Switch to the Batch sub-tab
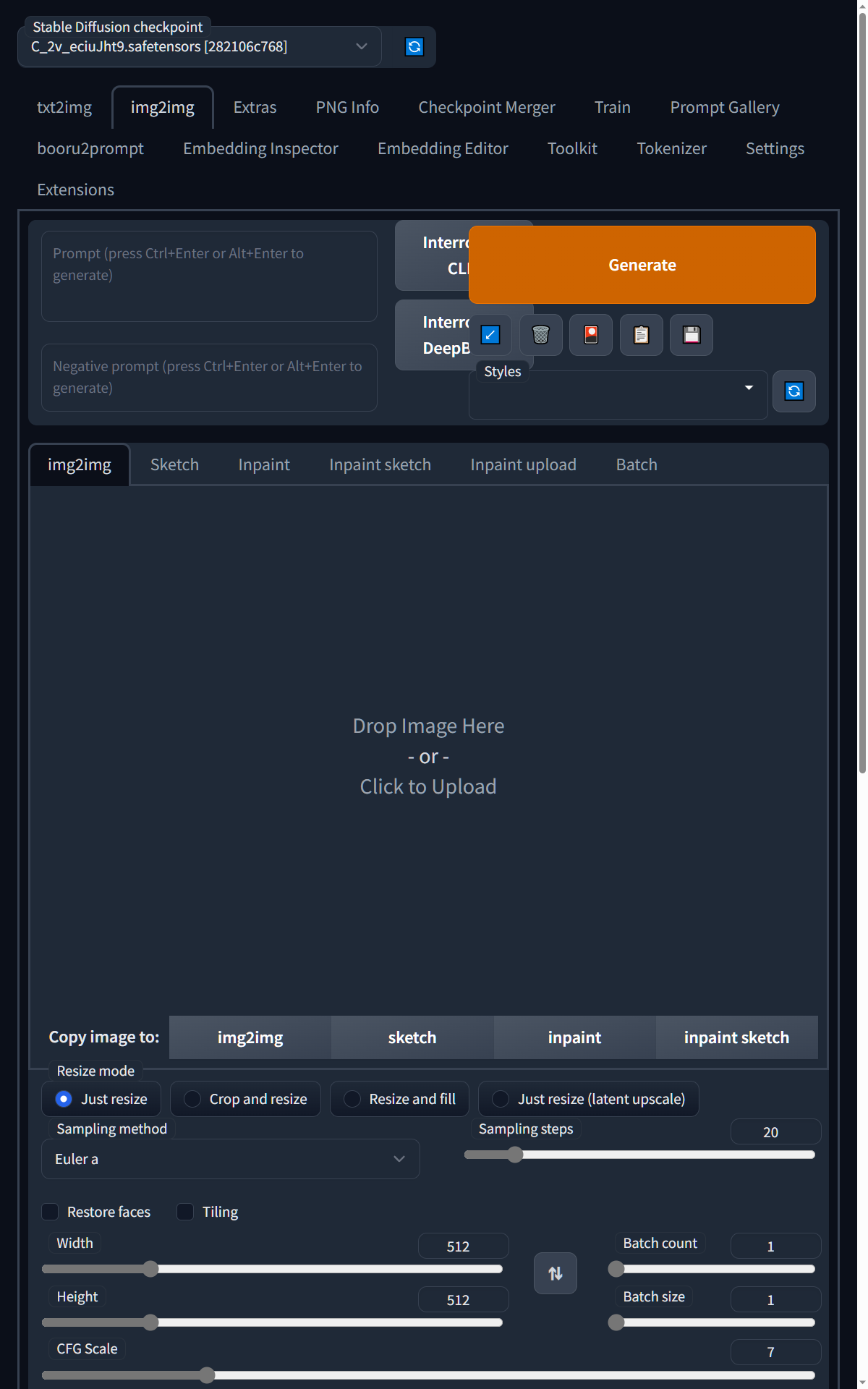 point(637,464)
